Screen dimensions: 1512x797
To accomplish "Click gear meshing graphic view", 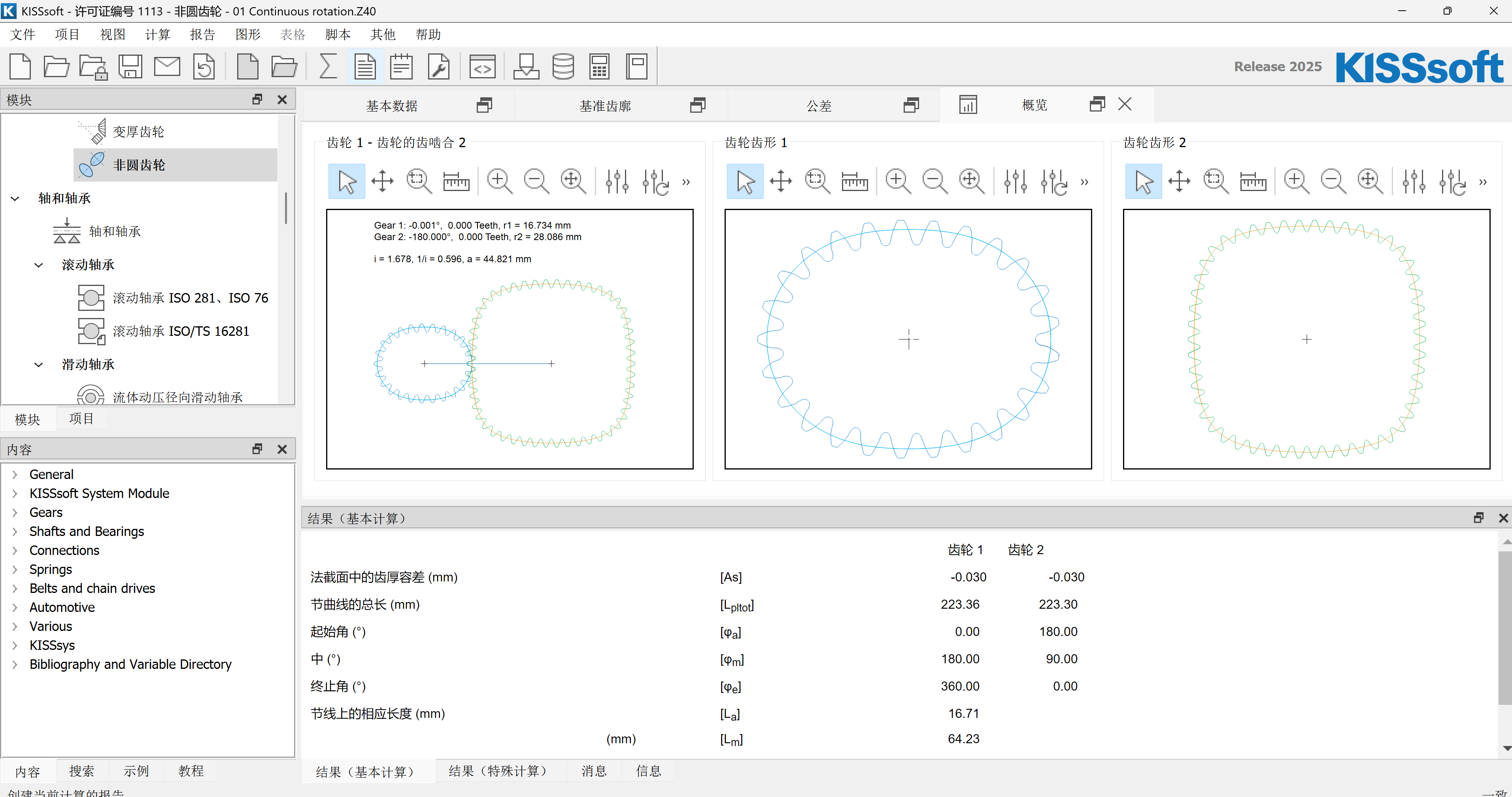I will pyautogui.click(x=510, y=339).
